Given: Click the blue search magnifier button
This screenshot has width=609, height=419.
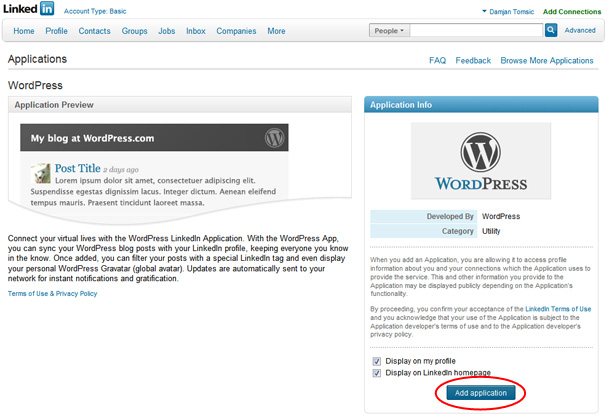Looking at the screenshot, I should (551, 31).
